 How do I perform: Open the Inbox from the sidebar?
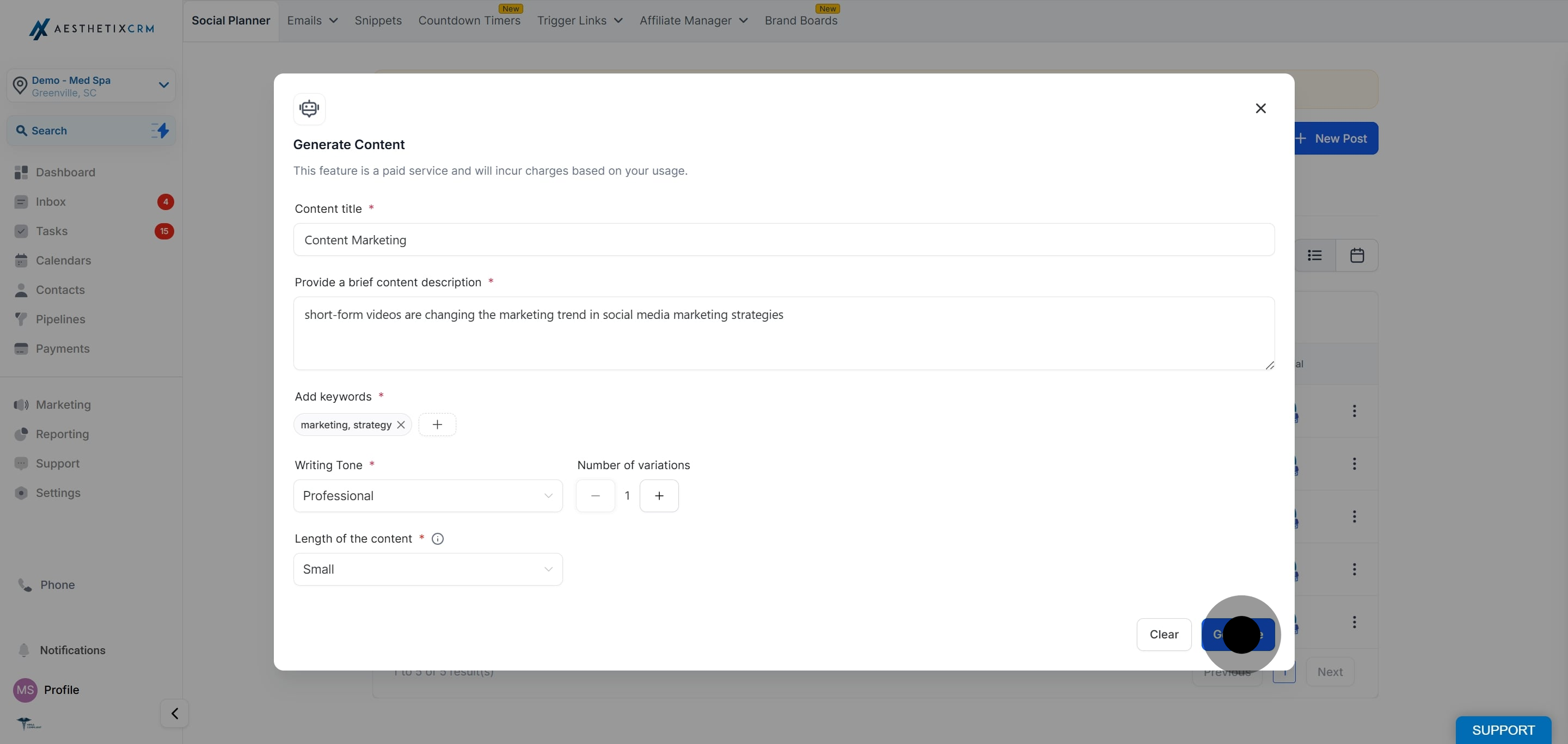[x=51, y=202]
